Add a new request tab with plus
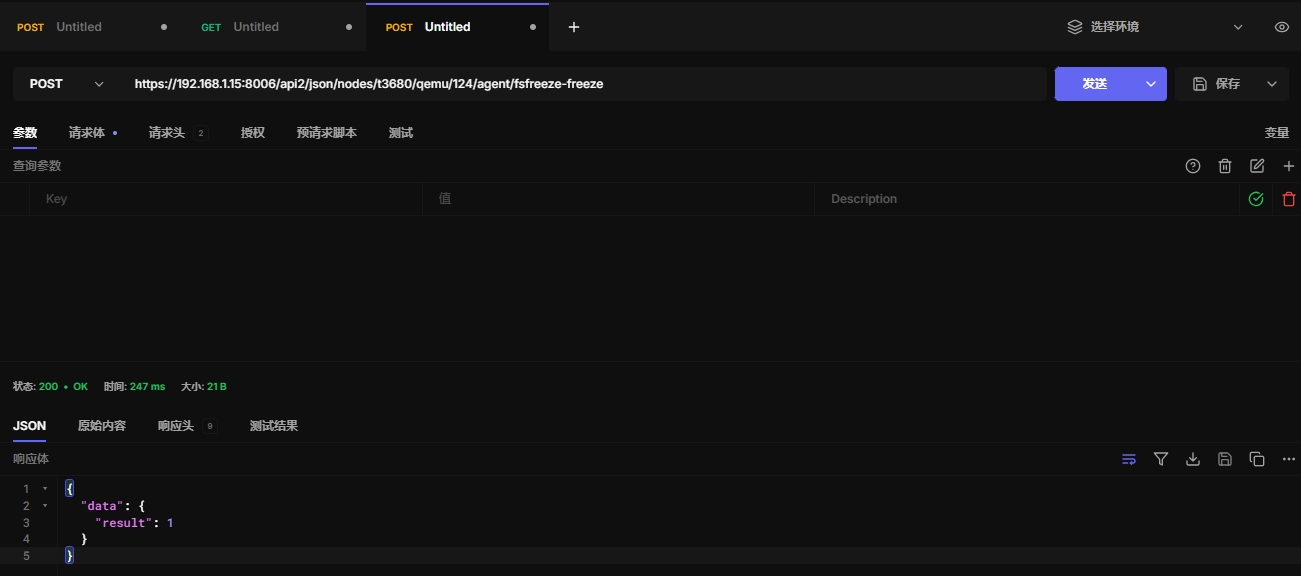1301x576 pixels. [573, 27]
